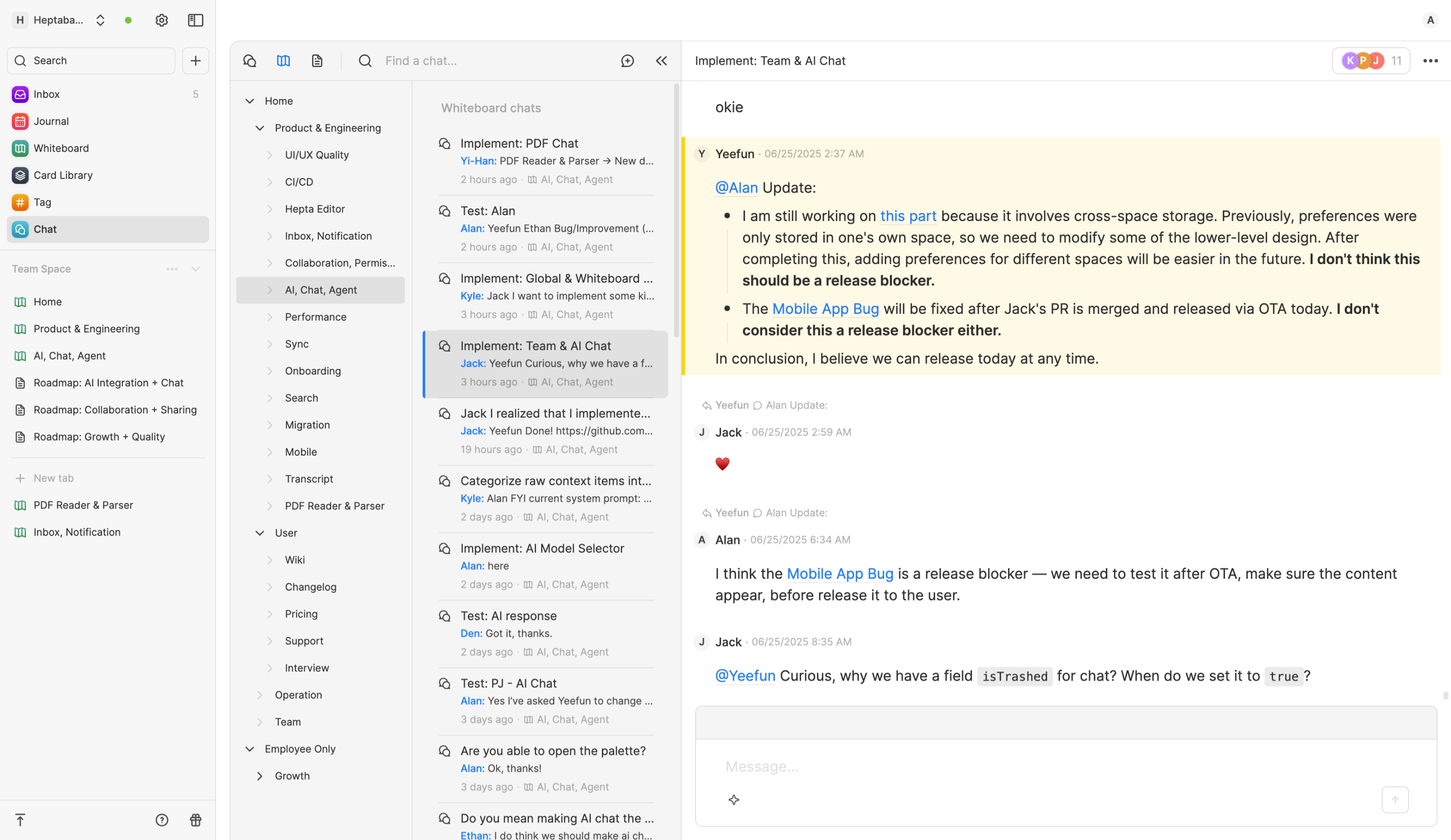
Task: Open Inbox in the sidebar
Action: tap(108, 94)
